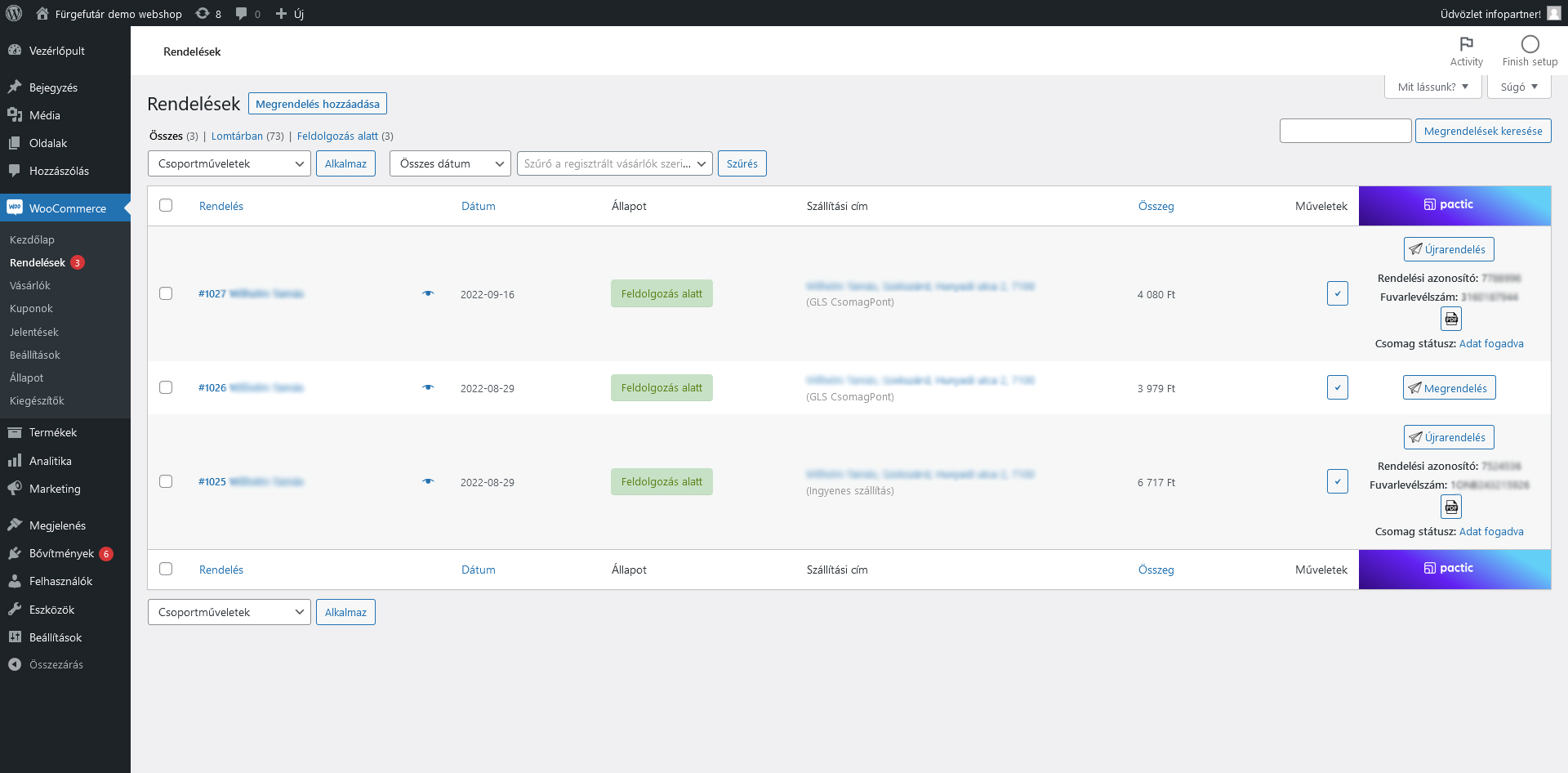Viewport: 1568px width, 773px height.
Task: Click the updates icon showing 8
Action: pyautogui.click(x=203, y=13)
